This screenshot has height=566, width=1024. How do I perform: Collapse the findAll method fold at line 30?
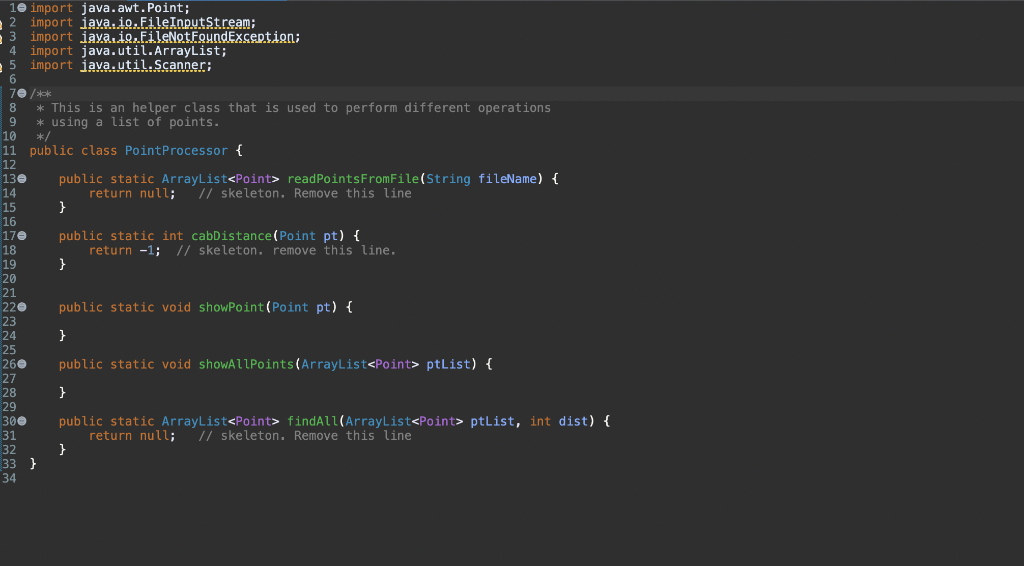click(x=22, y=421)
